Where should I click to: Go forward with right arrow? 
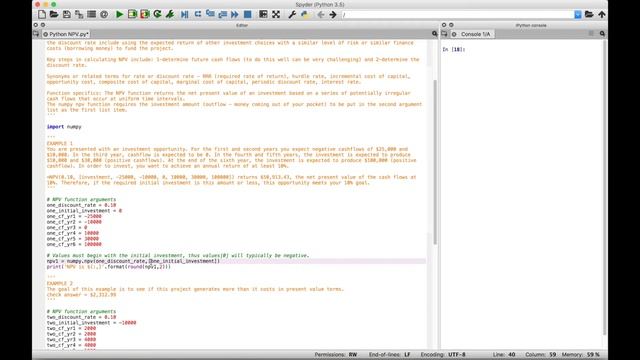tap(333, 15)
